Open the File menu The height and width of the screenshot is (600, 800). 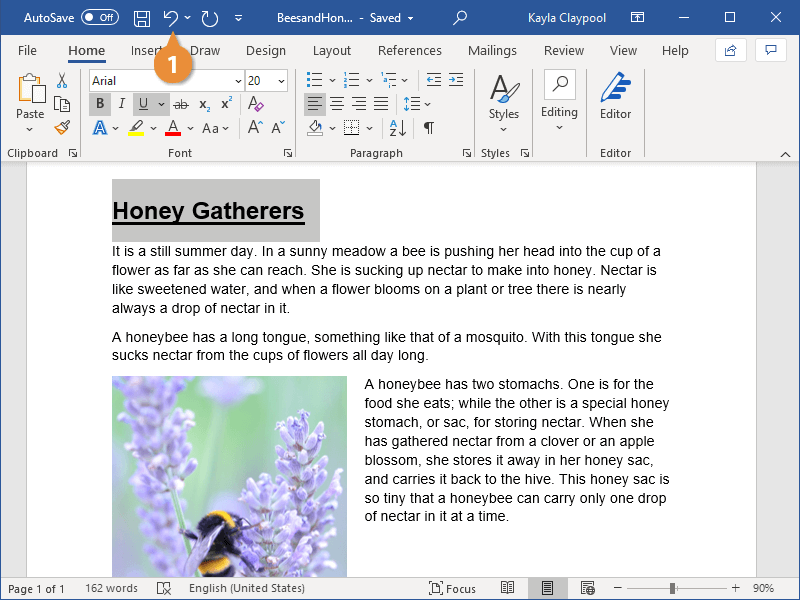[x=27, y=51]
